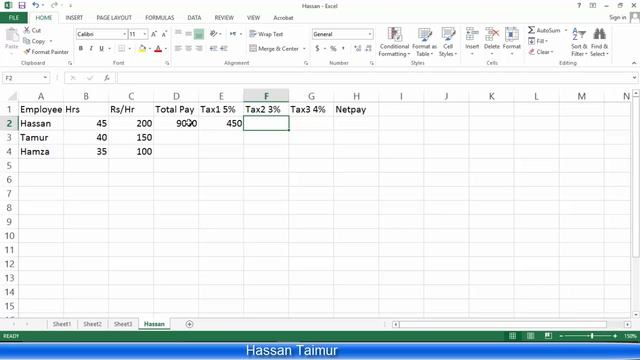This screenshot has height=360, width=640.
Task: Open the font size dropdown
Action: [145, 34]
